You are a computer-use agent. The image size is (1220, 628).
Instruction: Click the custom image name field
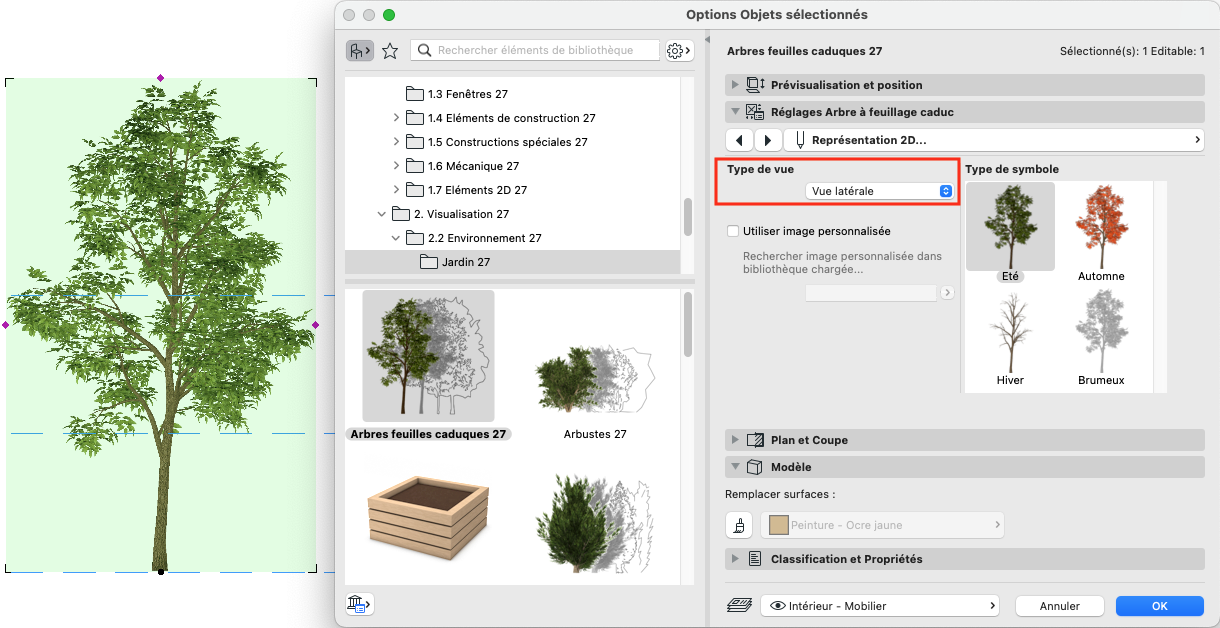(x=871, y=293)
